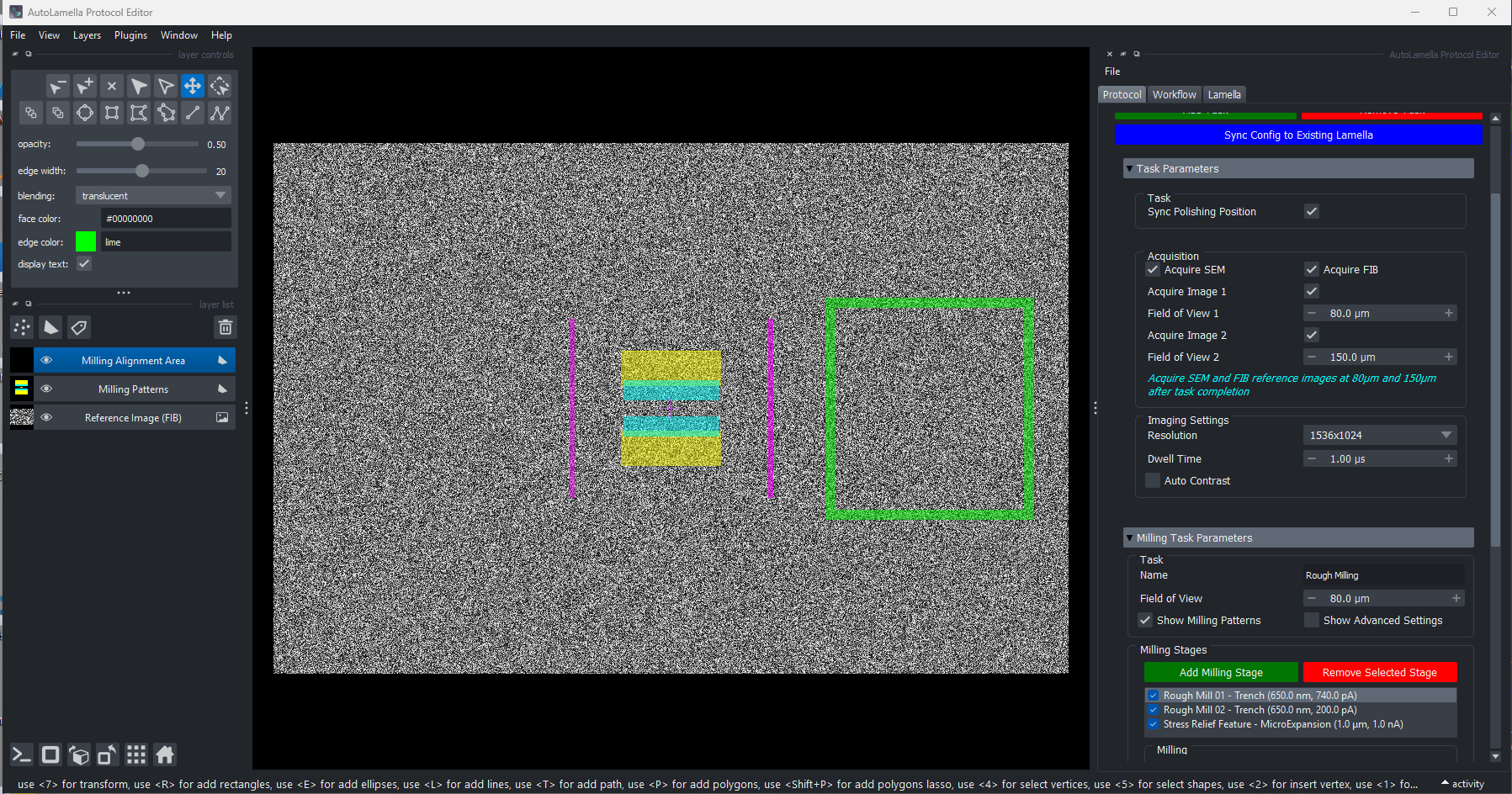Activate the add path tool
1512x794 pixels.
tap(220, 113)
